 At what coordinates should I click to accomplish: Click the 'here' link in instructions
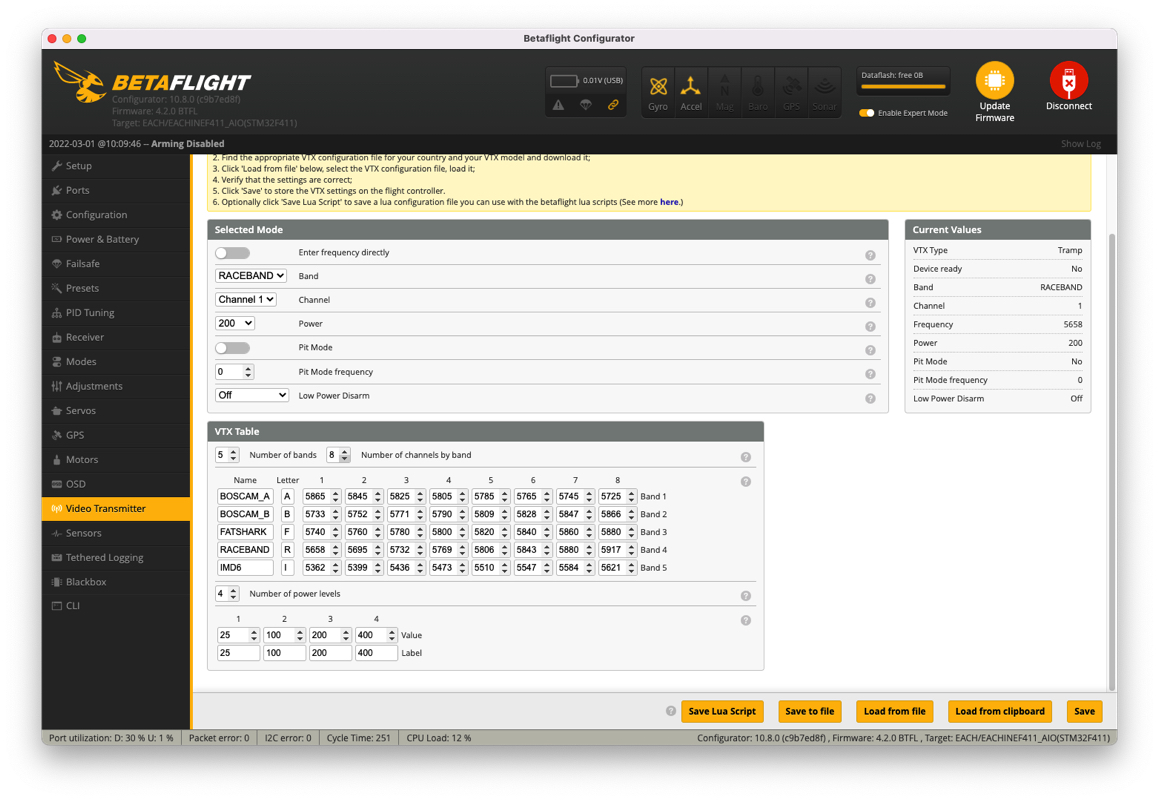point(669,202)
